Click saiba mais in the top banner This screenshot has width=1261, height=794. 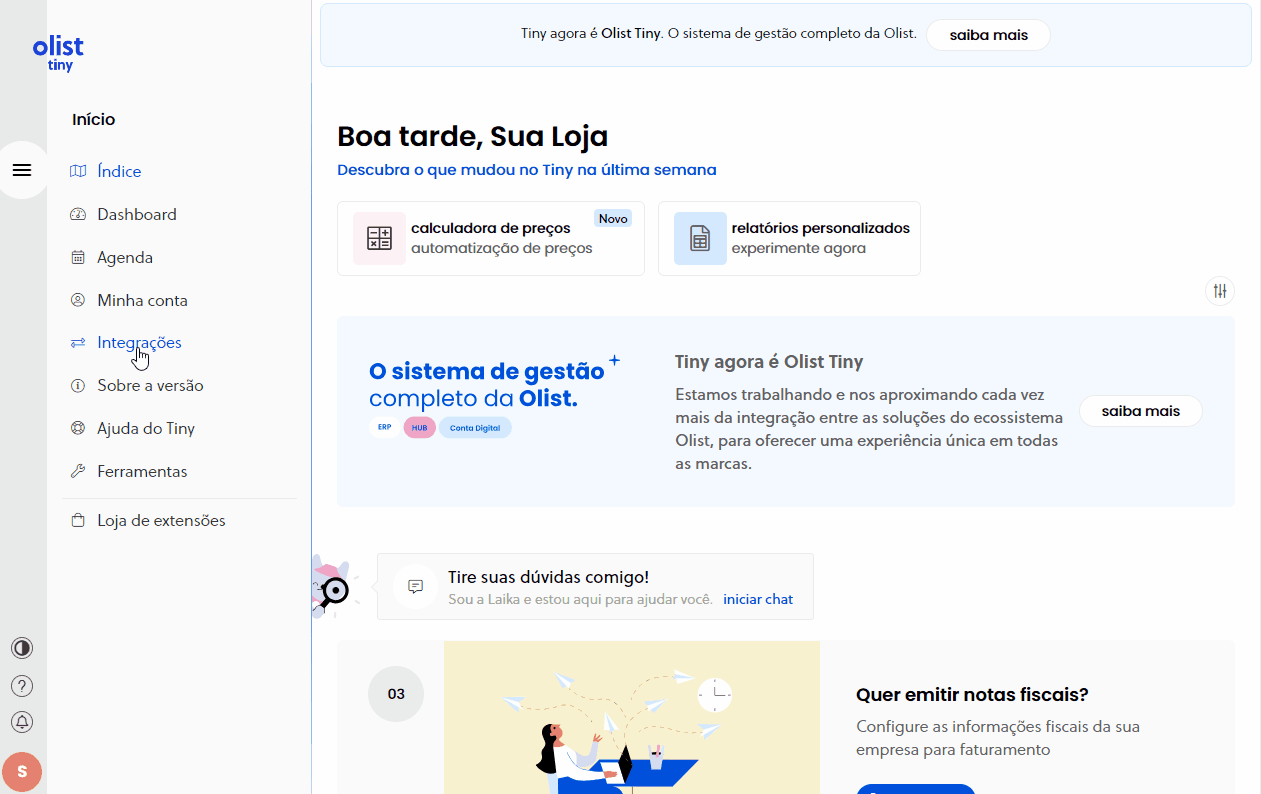pyautogui.click(x=989, y=35)
